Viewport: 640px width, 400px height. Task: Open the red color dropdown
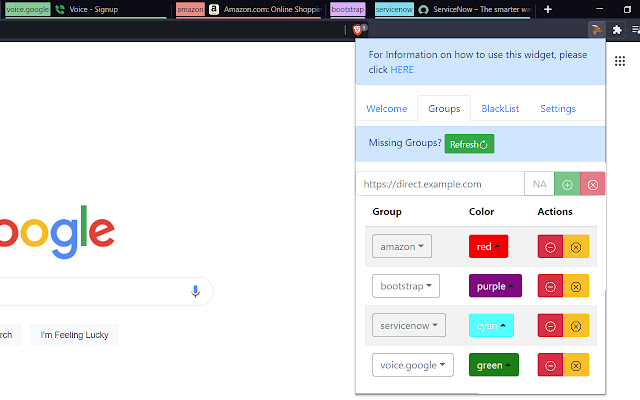point(488,246)
